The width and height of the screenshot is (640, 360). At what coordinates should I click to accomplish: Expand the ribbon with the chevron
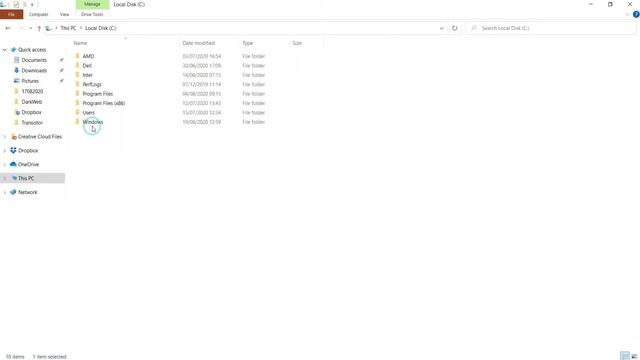(627, 14)
